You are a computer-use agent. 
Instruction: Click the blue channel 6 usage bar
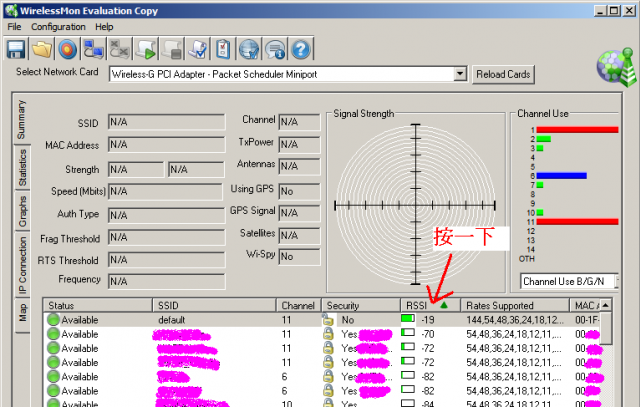click(x=561, y=176)
